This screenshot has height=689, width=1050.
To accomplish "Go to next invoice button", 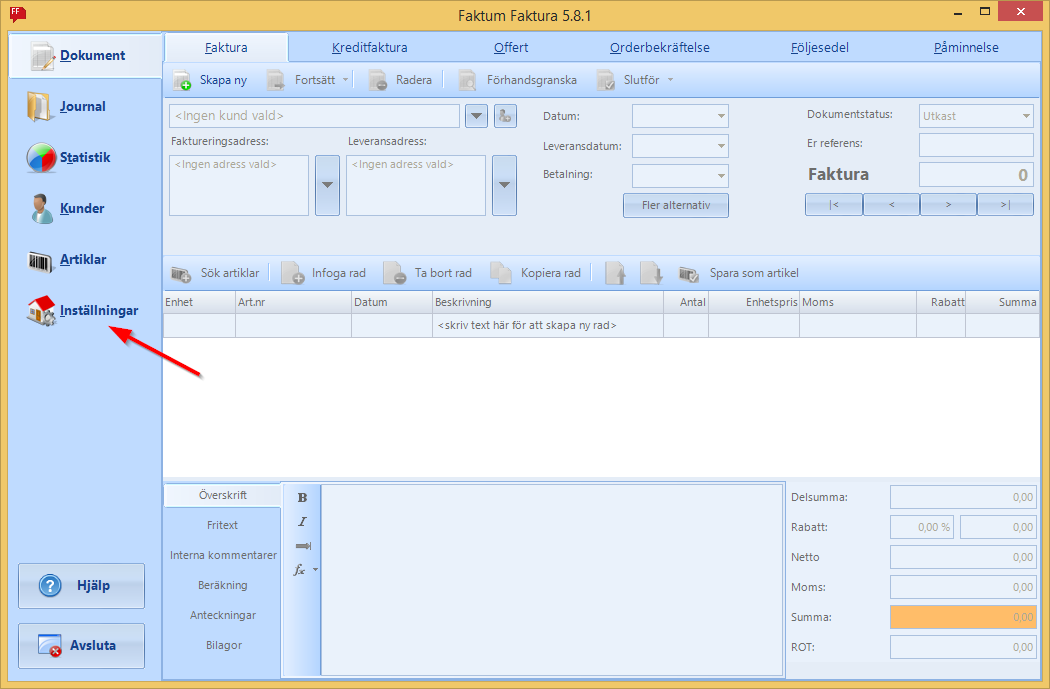I will pyautogui.click(x=948, y=205).
